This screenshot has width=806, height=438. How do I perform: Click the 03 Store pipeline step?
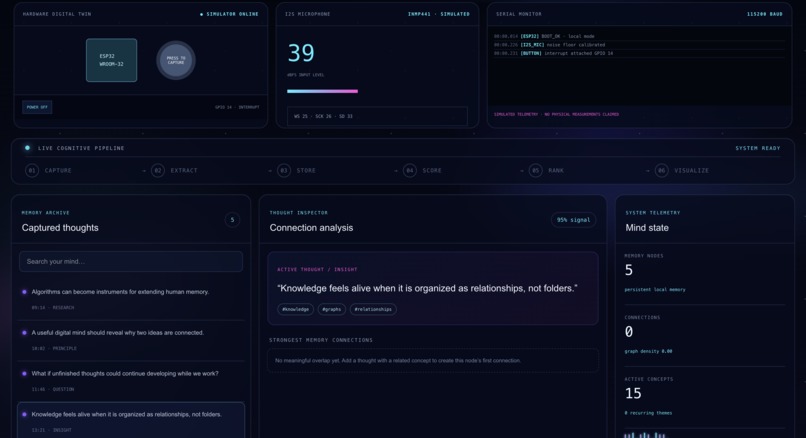pyautogui.click(x=297, y=170)
